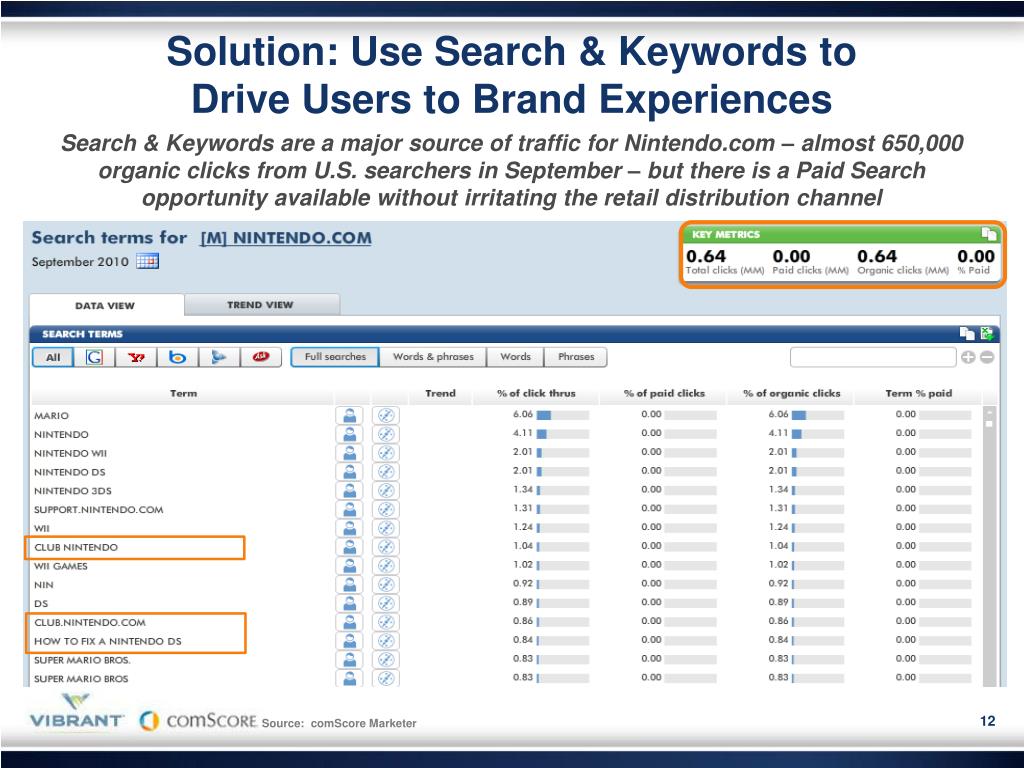Click the minus icon beside search box
Viewport: 1024px width, 768px height.
[987, 357]
